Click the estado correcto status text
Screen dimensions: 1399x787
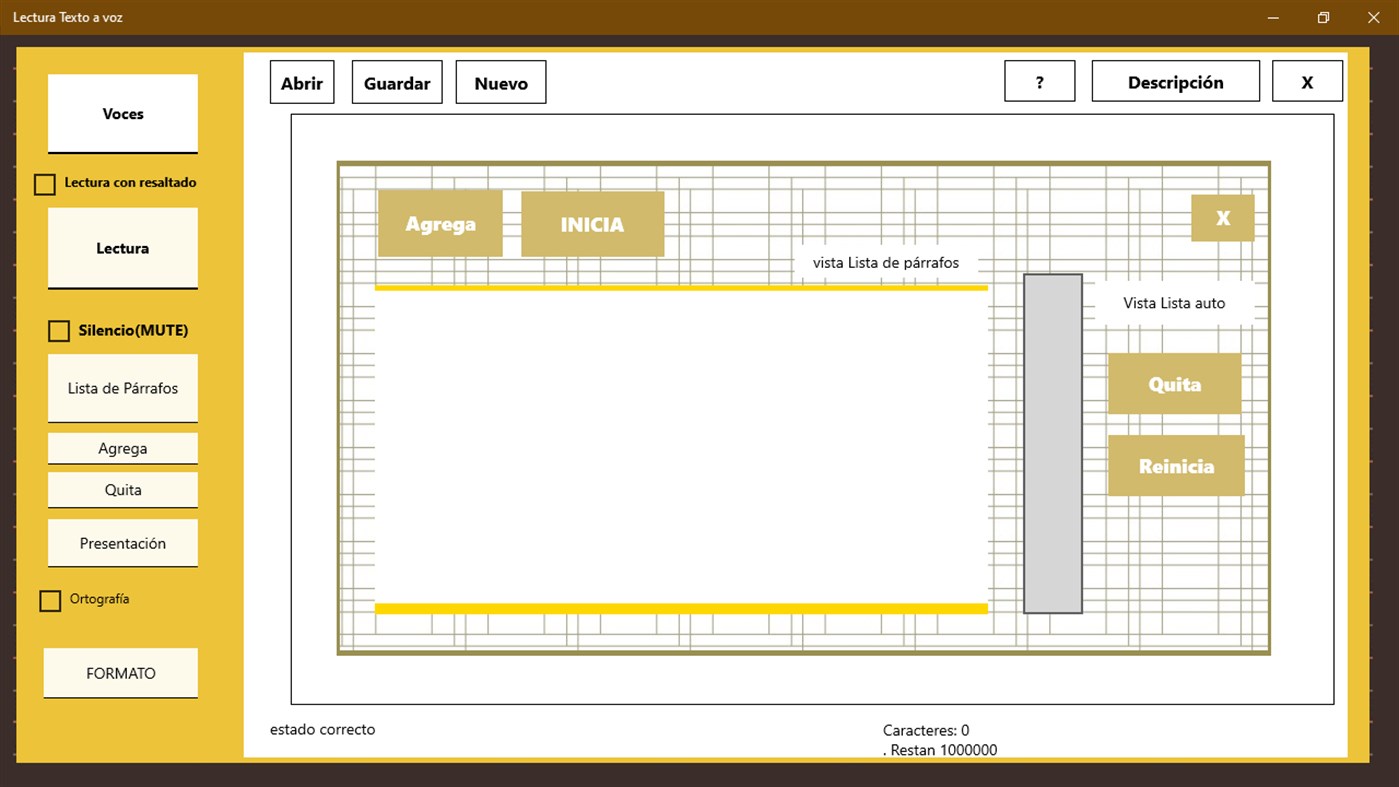click(x=323, y=730)
